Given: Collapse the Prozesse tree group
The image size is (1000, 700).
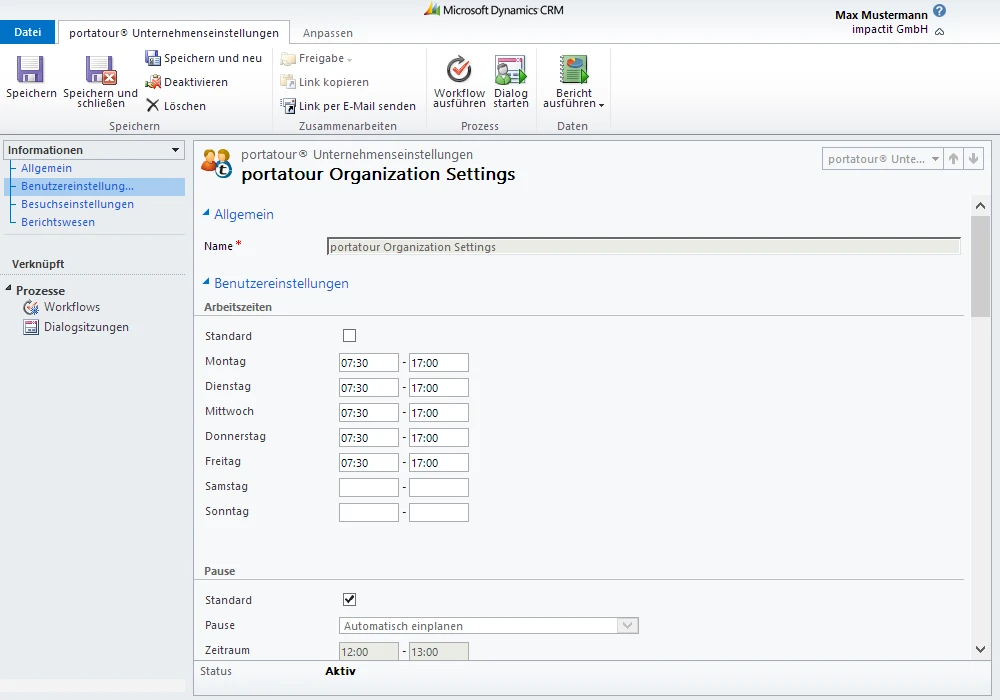Looking at the screenshot, I should pos(8,289).
